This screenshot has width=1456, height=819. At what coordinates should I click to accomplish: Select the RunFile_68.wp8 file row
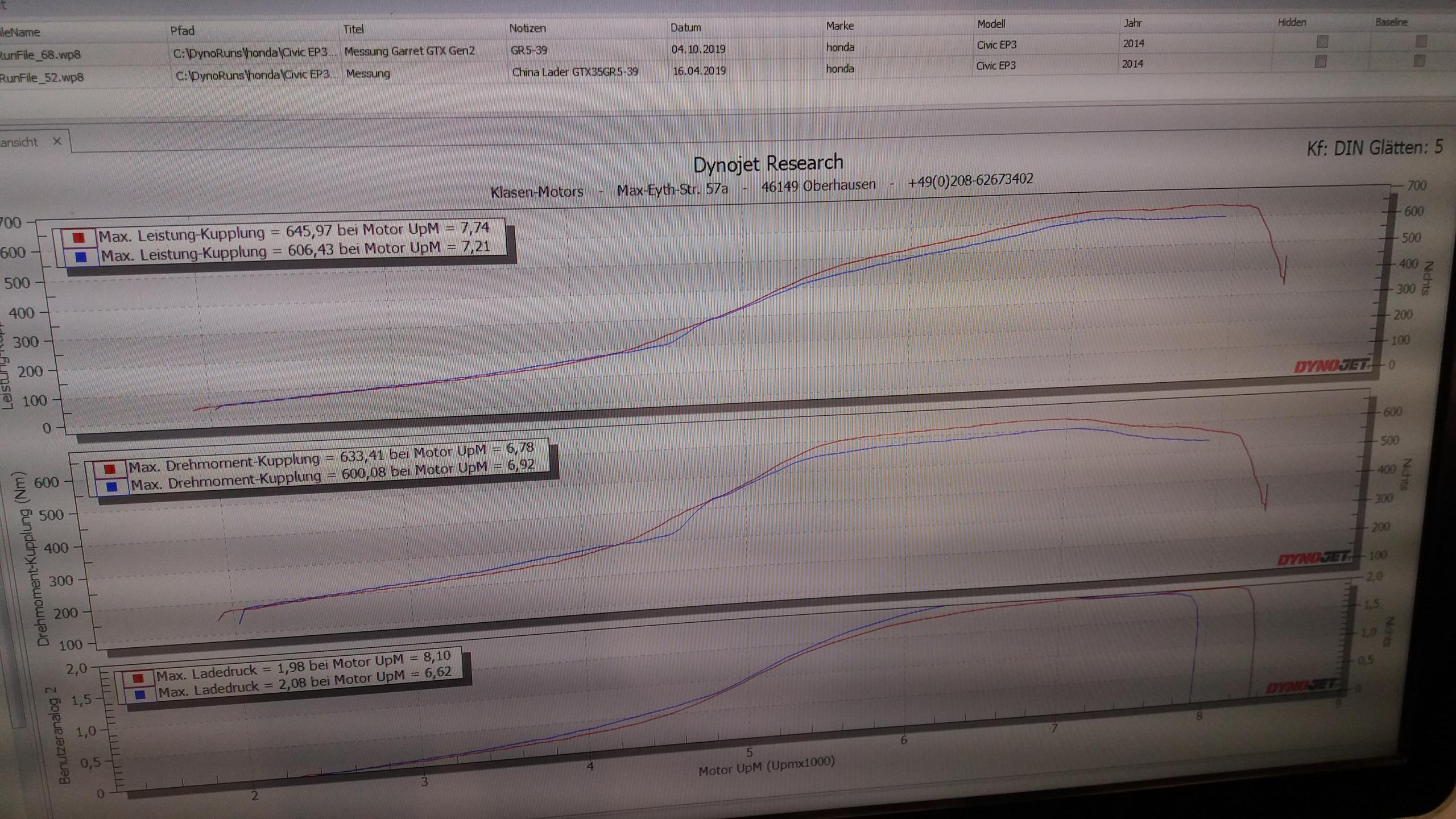coord(728,49)
